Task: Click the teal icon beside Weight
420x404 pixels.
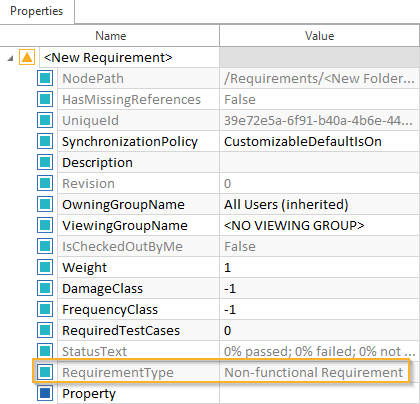Action: pyautogui.click(x=45, y=267)
